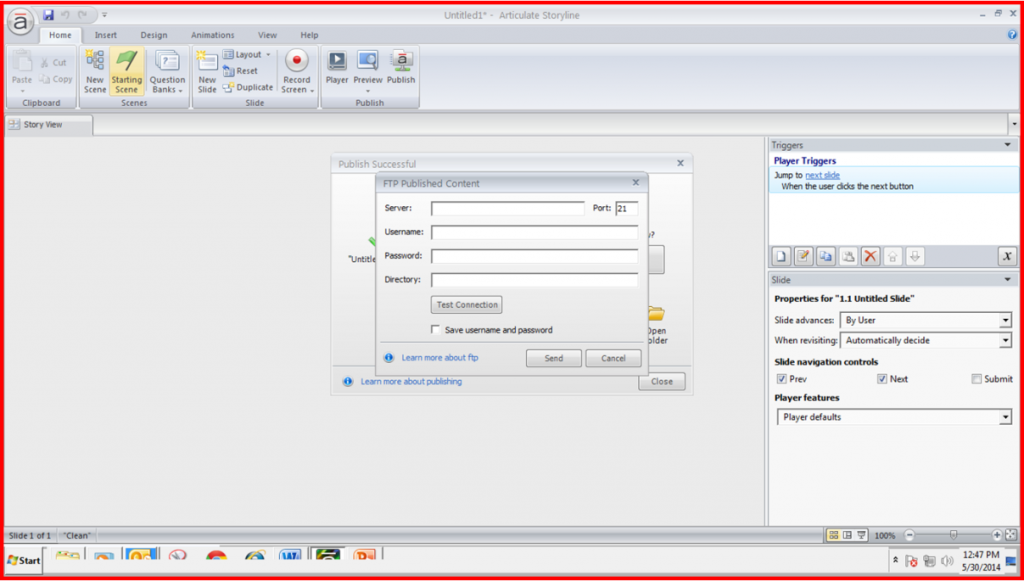This screenshot has width=1024, height=581.
Task: Collapse the Triggers panel arrow
Action: pos(1008,145)
